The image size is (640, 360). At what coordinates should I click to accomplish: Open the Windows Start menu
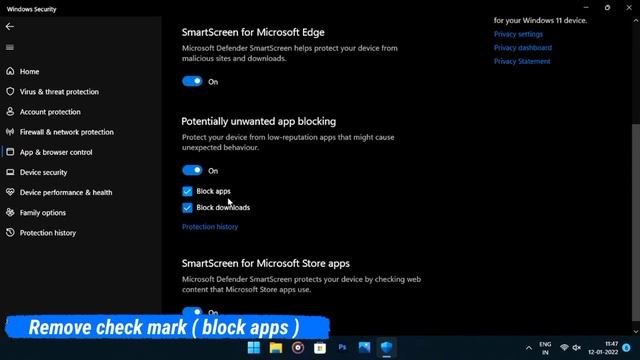[x=254, y=348]
